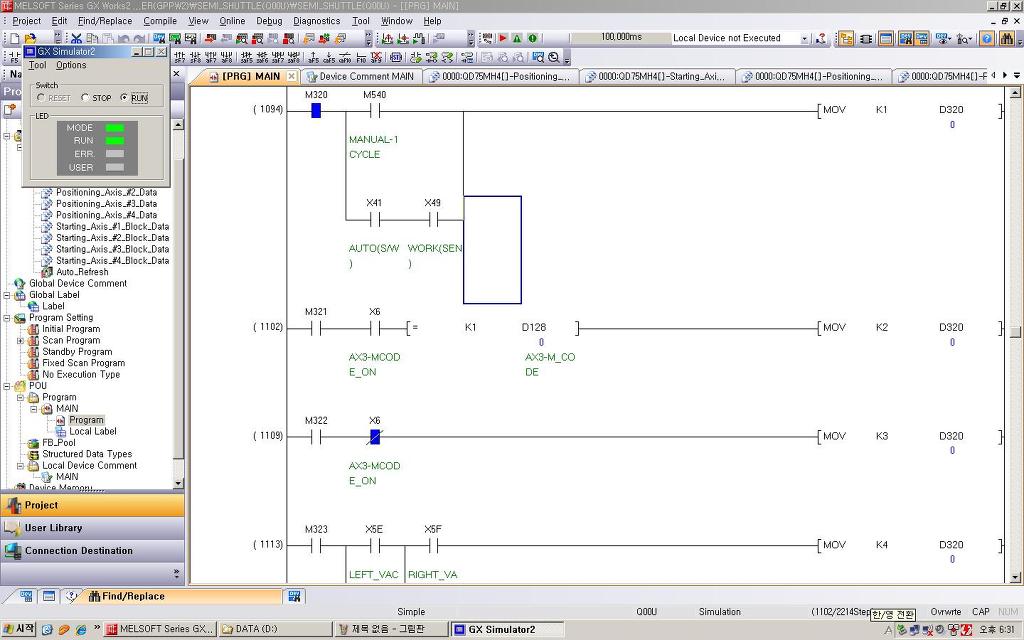The width and height of the screenshot is (1024, 640).
Task: Open the Help question mark icon
Action: pos(987,39)
